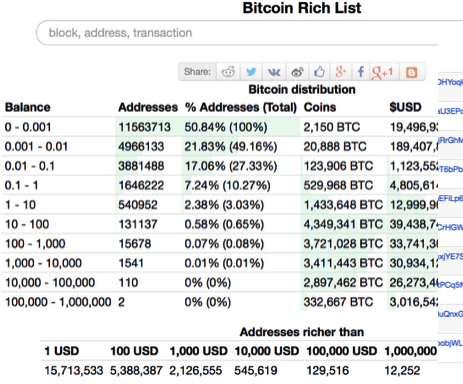Select address count 3881488
This screenshot has height=384, width=463.
click(x=141, y=166)
